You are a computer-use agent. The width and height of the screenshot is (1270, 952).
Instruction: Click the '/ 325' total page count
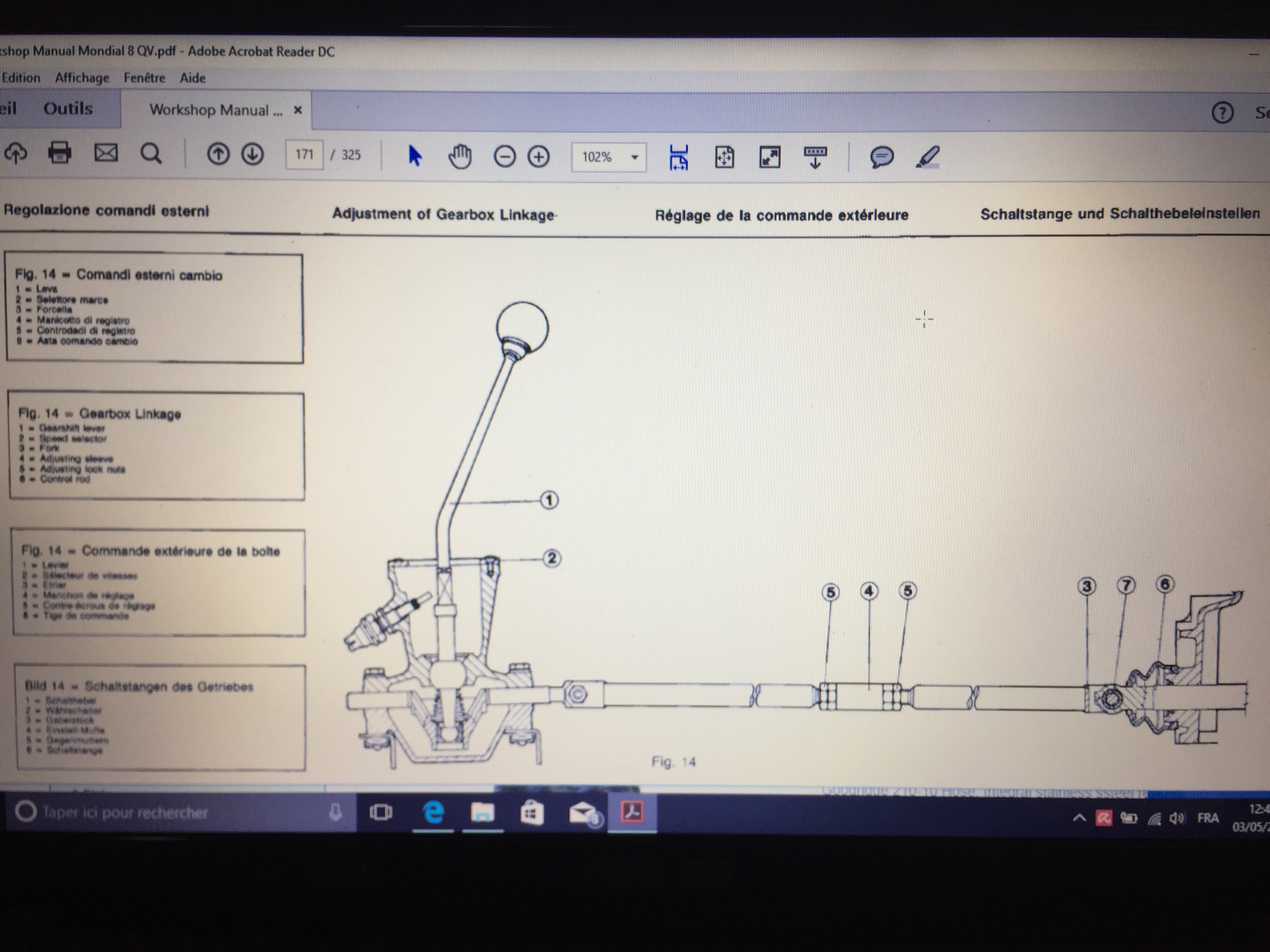click(346, 155)
